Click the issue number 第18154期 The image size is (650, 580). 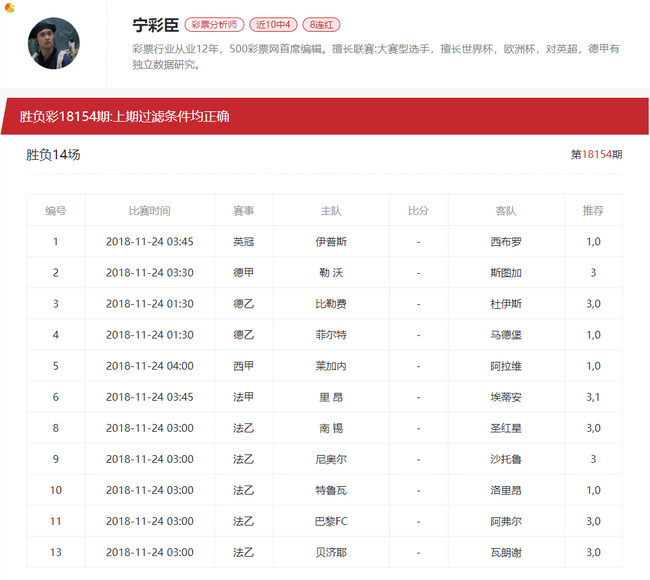pyautogui.click(x=597, y=154)
